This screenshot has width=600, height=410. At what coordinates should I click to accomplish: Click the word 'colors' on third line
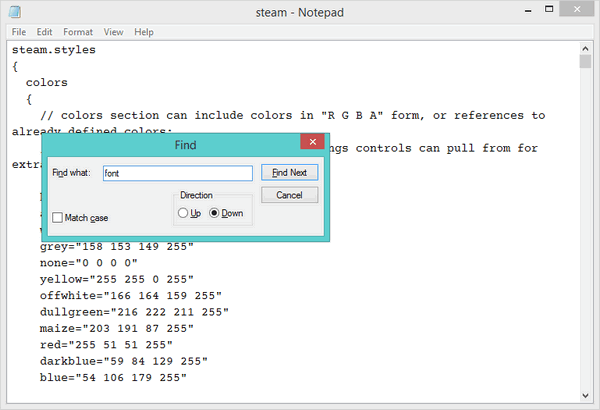[x=47, y=83]
